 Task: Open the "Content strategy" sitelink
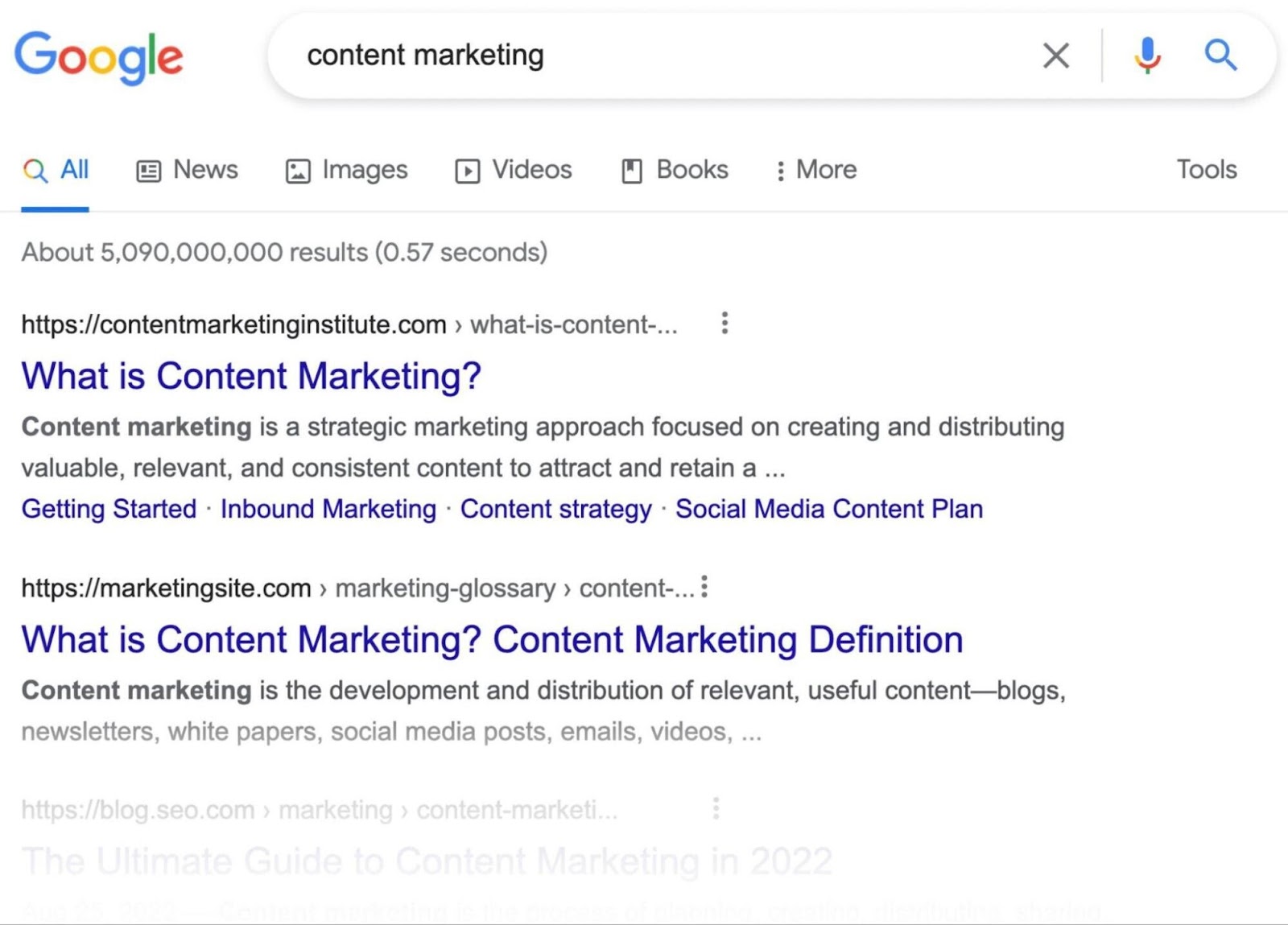pyautogui.click(x=555, y=509)
